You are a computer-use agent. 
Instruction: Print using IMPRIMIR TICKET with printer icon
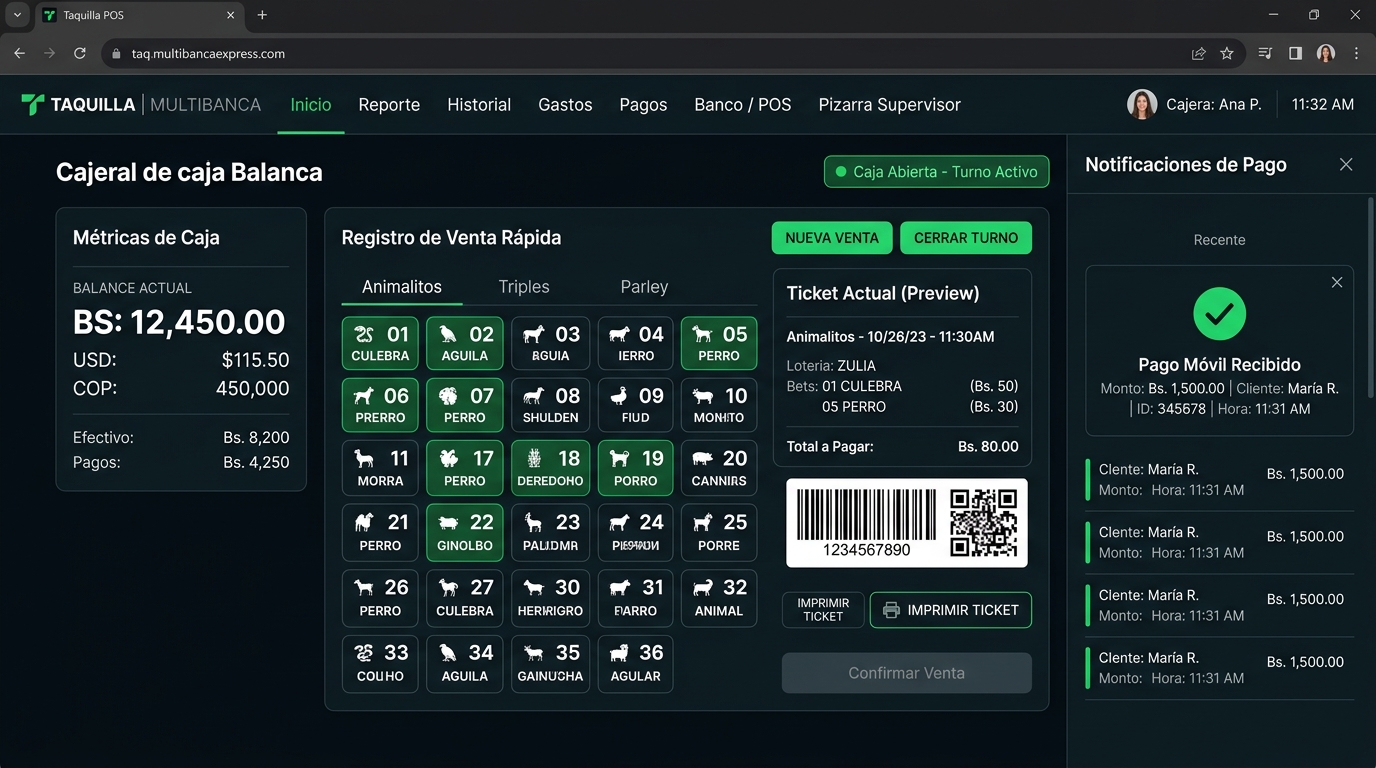coord(951,610)
